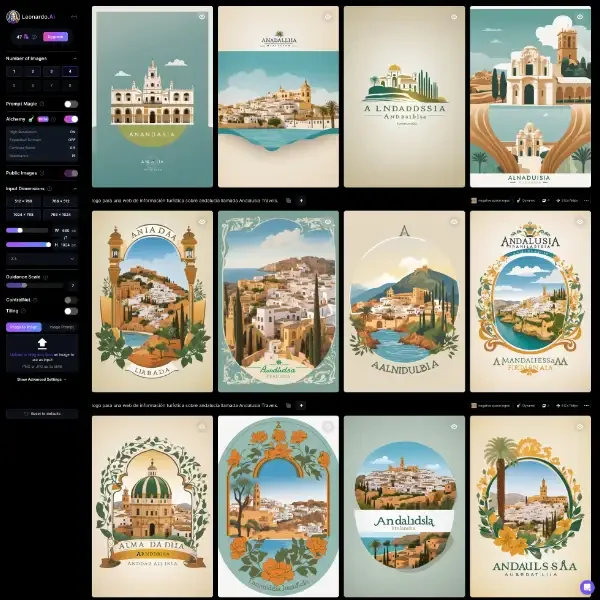Click the info icon next to Guidance Scale

coord(46,277)
